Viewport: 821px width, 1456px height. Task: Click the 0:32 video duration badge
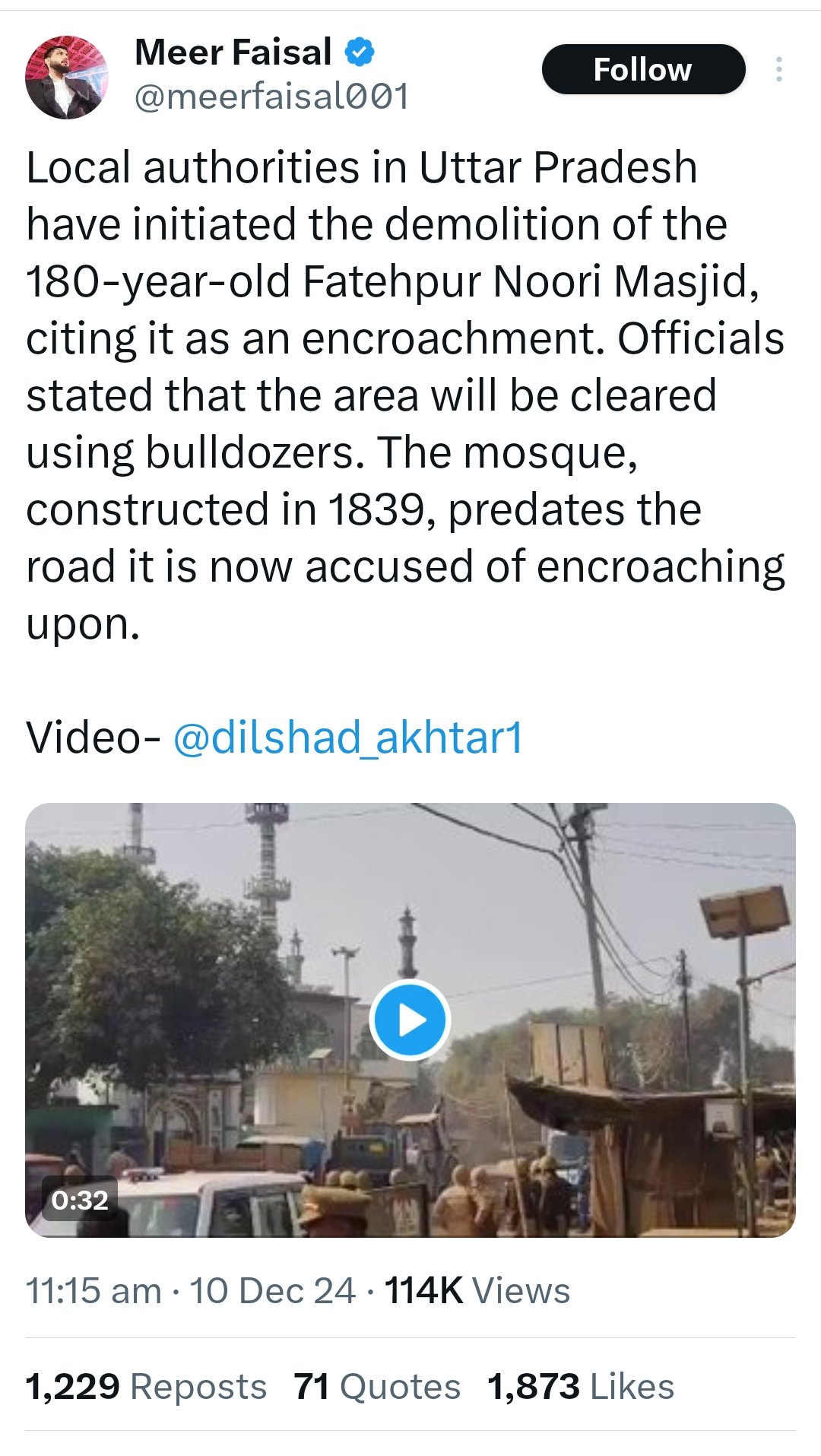pos(80,1200)
